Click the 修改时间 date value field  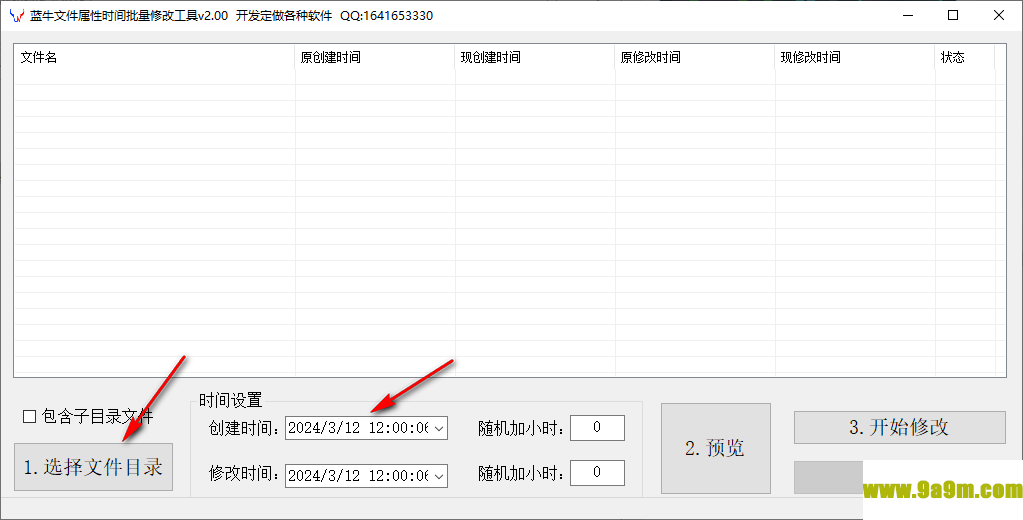358,476
